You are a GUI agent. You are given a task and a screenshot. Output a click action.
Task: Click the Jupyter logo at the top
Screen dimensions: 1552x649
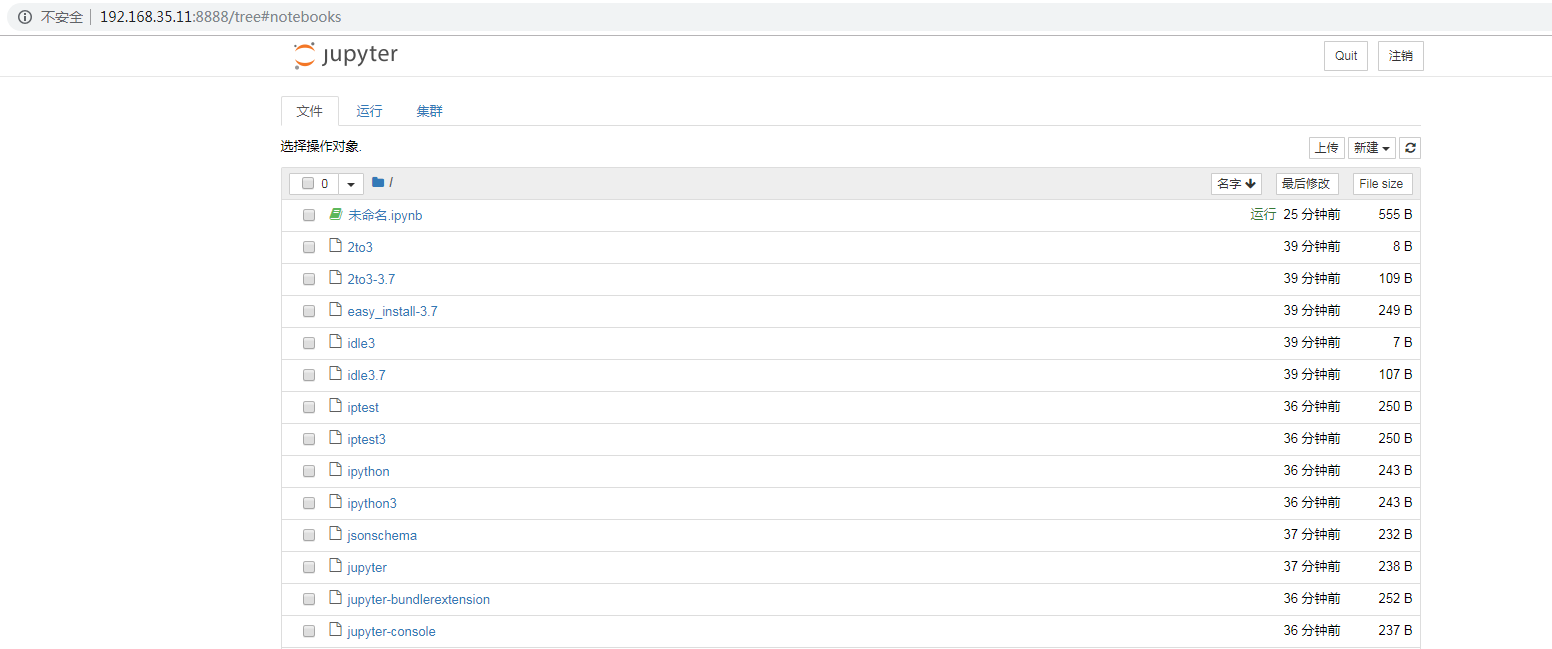click(x=345, y=55)
